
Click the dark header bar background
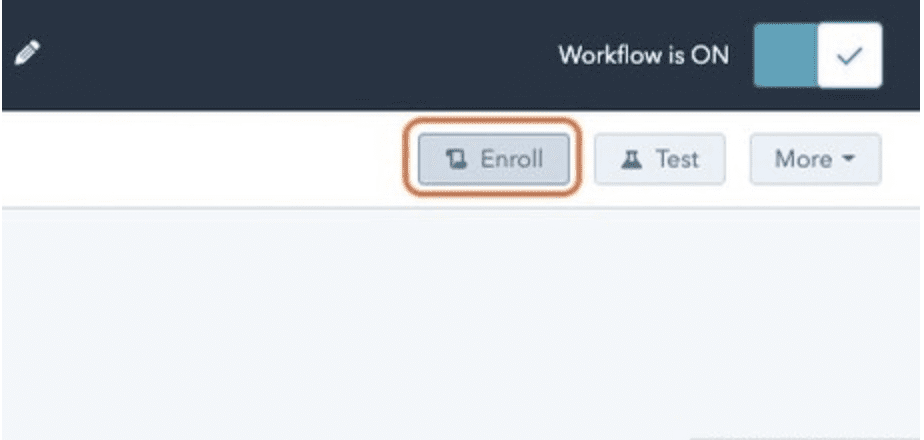coord(300,55)
